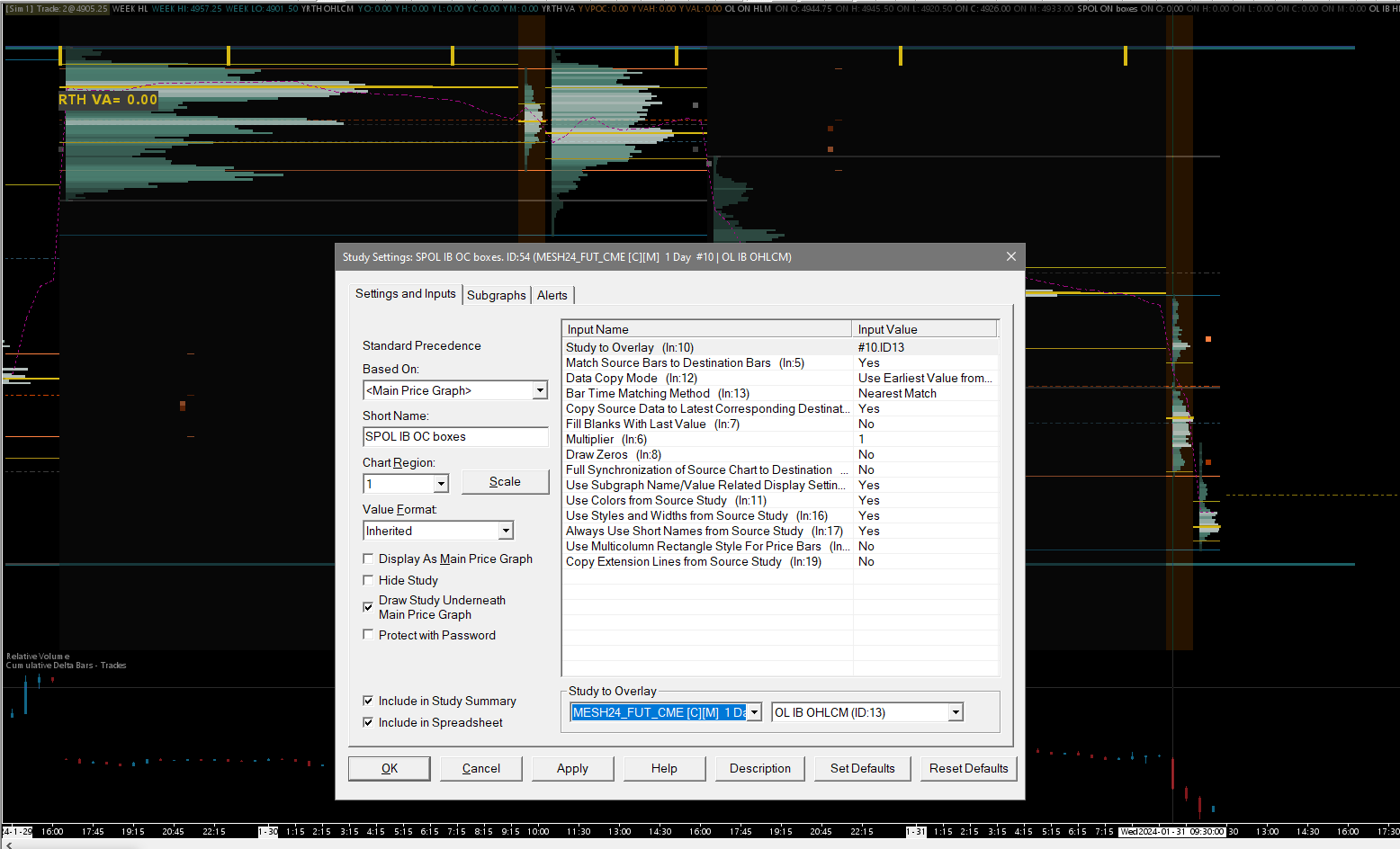Select the Data Copy Mode input row
The image size is (1400, 849).
780,378
